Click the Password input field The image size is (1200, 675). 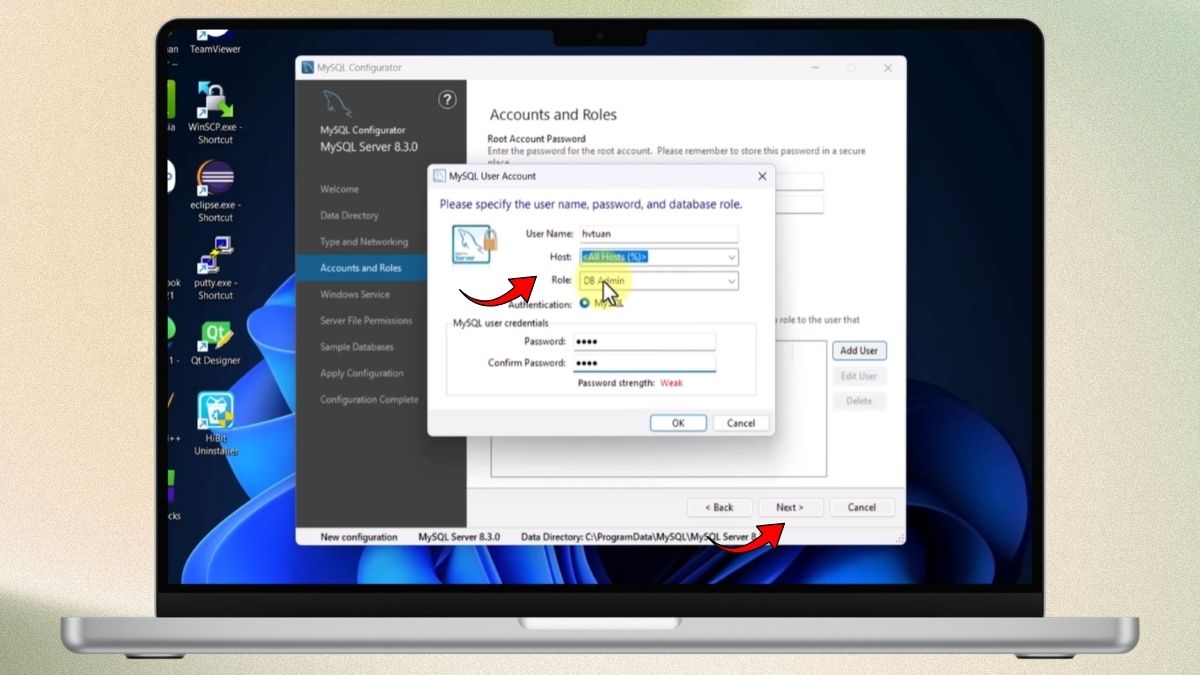(646, 341)
